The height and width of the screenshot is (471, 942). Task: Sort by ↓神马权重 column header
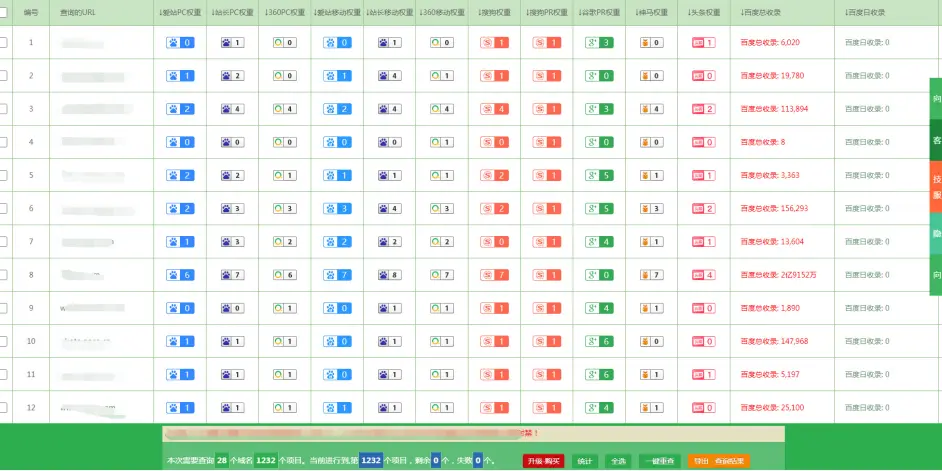[651, 12]
